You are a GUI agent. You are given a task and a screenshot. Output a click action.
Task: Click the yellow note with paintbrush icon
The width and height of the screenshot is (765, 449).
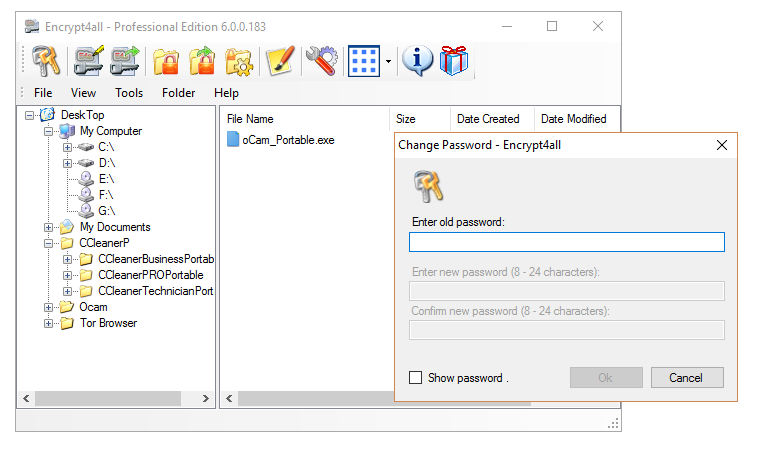(x=281, y=61)
